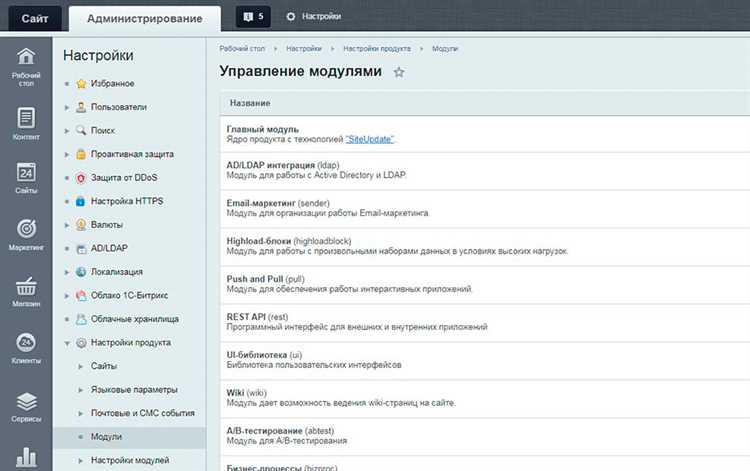Image resolution: width=750 pixels, height=471 pixels.
Task: Add page to favorites with star icon
Action: pyautogui.click(x=399, y=72)
